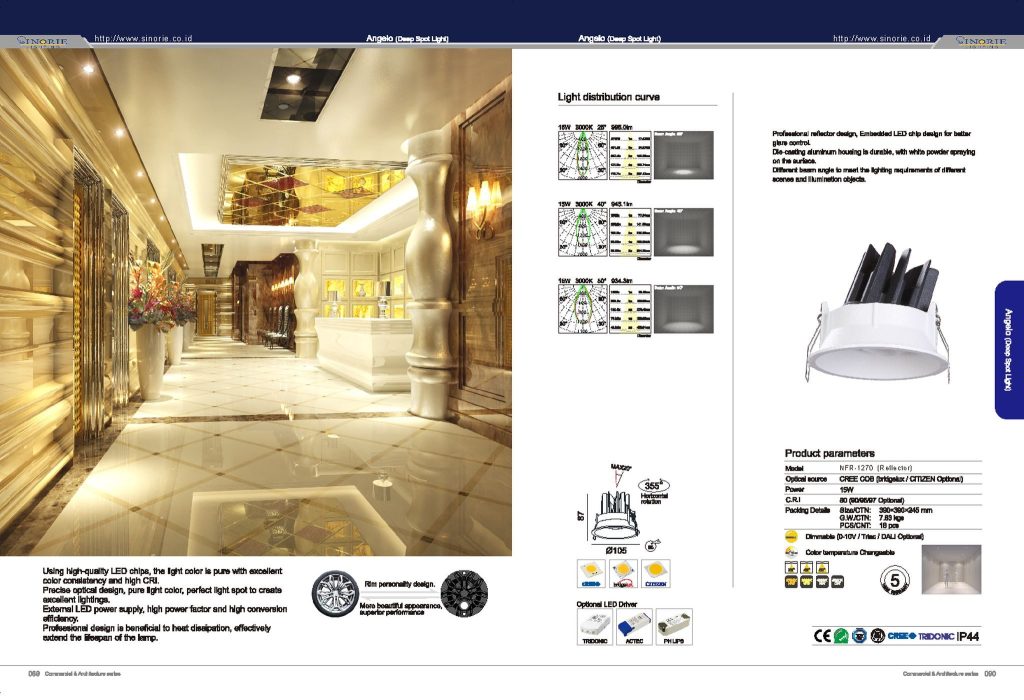Click the Color temperature Changeable icon
1024x700 pixels.
791,551
